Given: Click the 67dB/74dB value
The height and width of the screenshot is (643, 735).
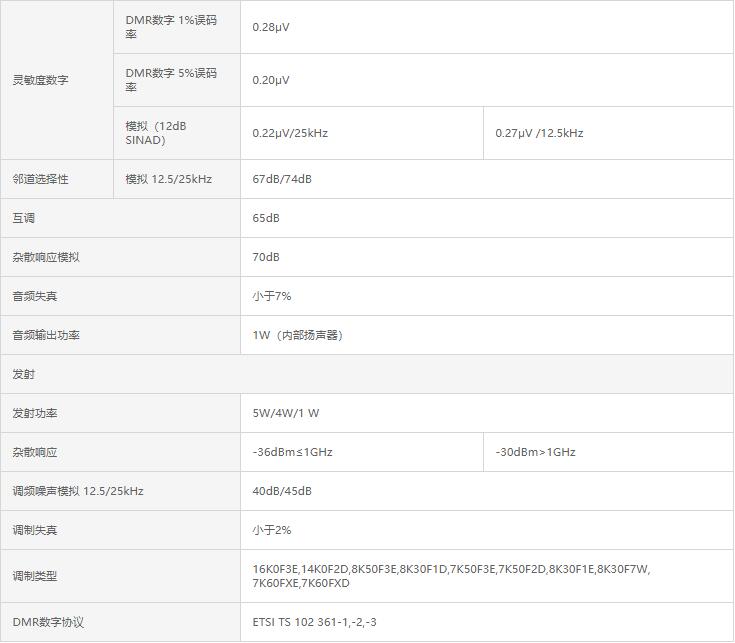Looking at the screenshot, I should [x=282, y=179].
